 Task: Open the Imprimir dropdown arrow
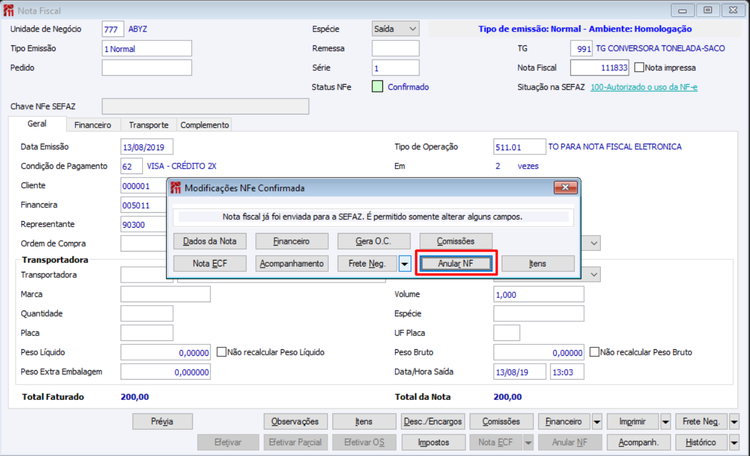coord(665,422)
